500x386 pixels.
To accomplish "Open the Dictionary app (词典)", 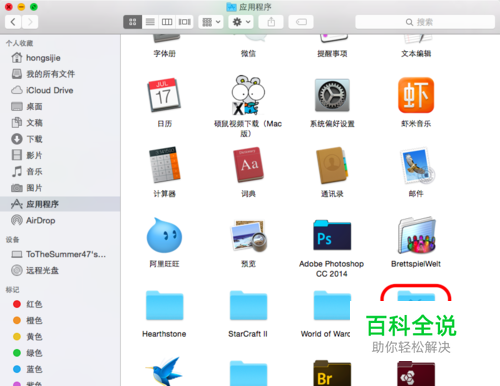I will [248, 165].
